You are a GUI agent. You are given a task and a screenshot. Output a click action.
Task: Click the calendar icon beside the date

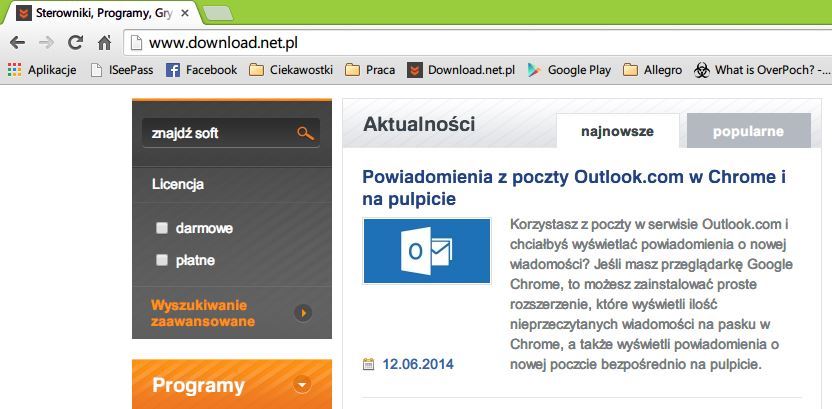pyautogui.click(x=368, y=364)
